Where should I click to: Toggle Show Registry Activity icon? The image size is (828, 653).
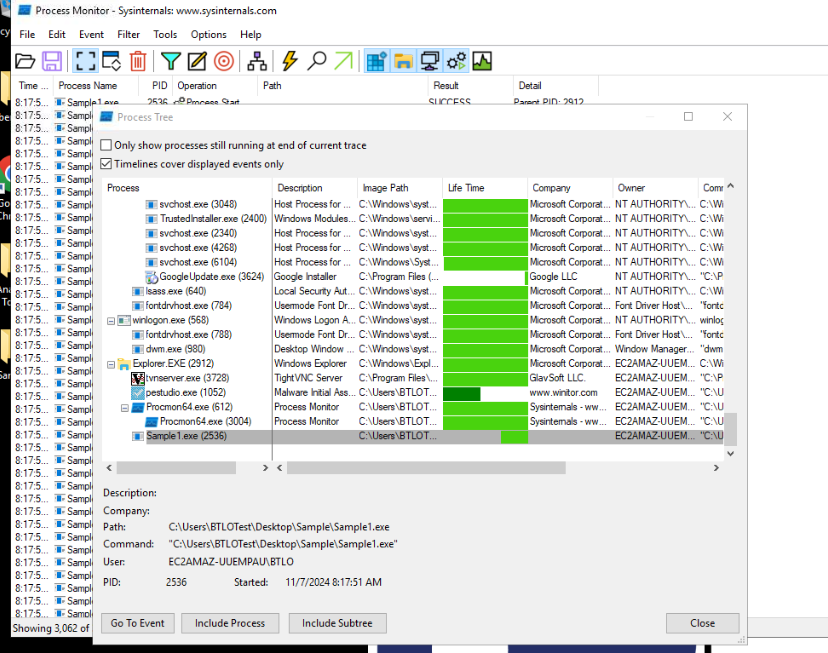point(377,61)
